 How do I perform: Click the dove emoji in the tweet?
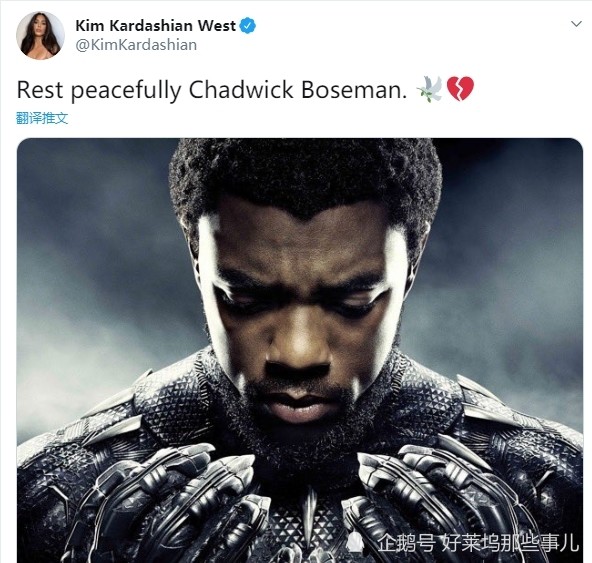coord(429,89)
